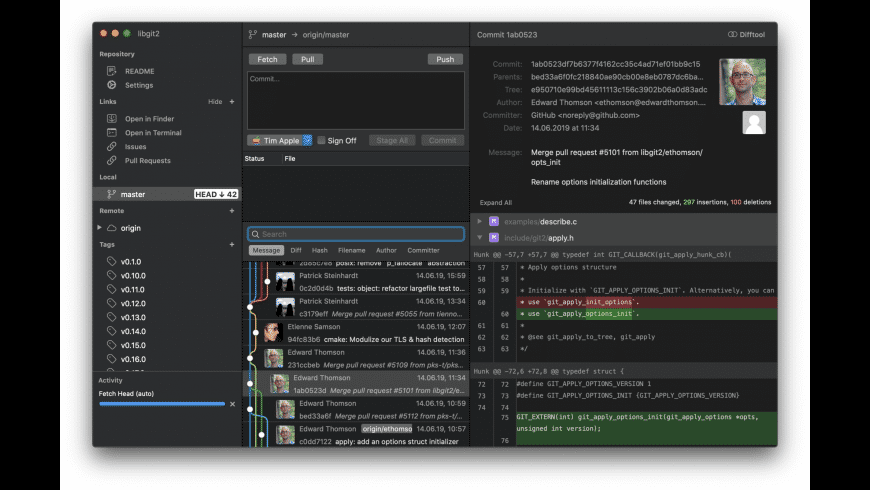Click the Commit button
This screenshot has width=870, height=490.
pos(442,140)
